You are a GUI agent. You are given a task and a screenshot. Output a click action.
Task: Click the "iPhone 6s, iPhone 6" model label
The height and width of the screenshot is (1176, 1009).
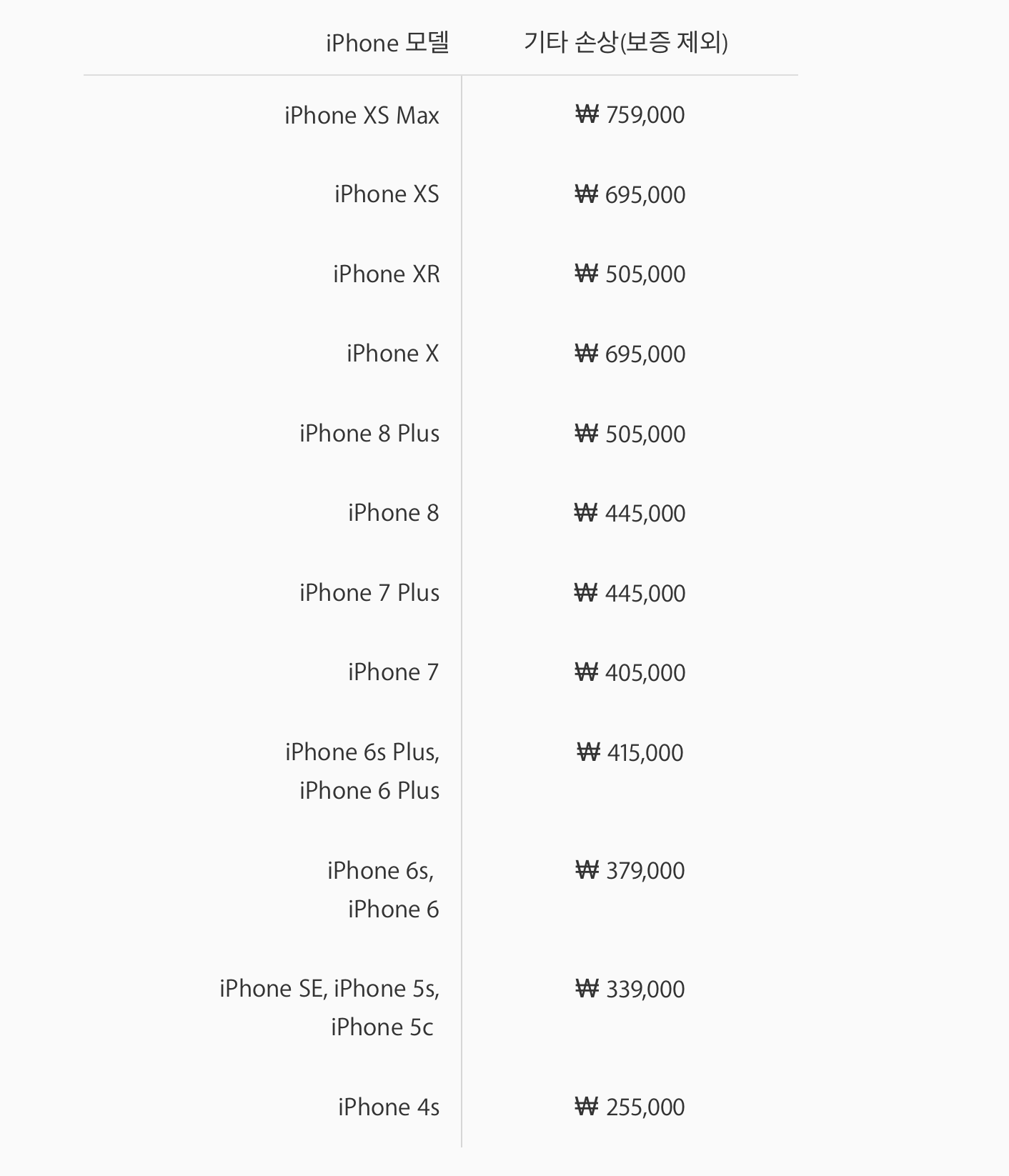coord(383,890)
